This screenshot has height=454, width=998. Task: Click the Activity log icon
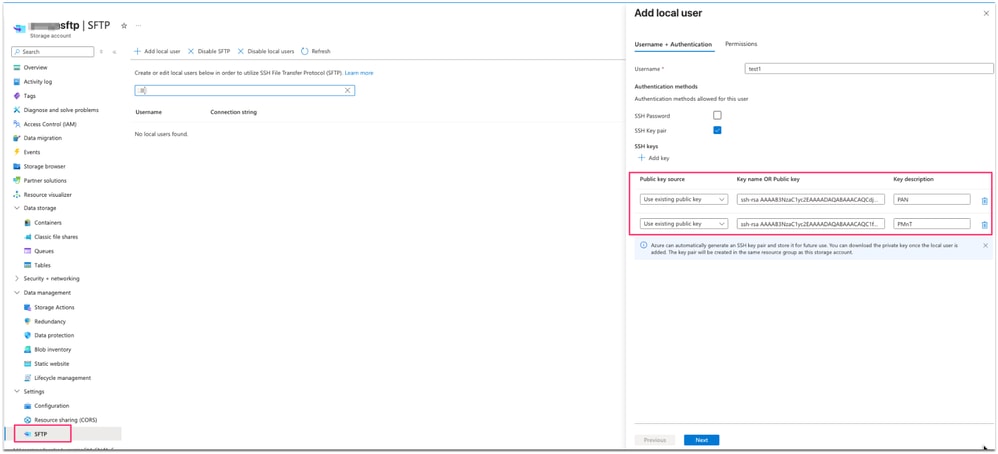click(x=17, y=82)
